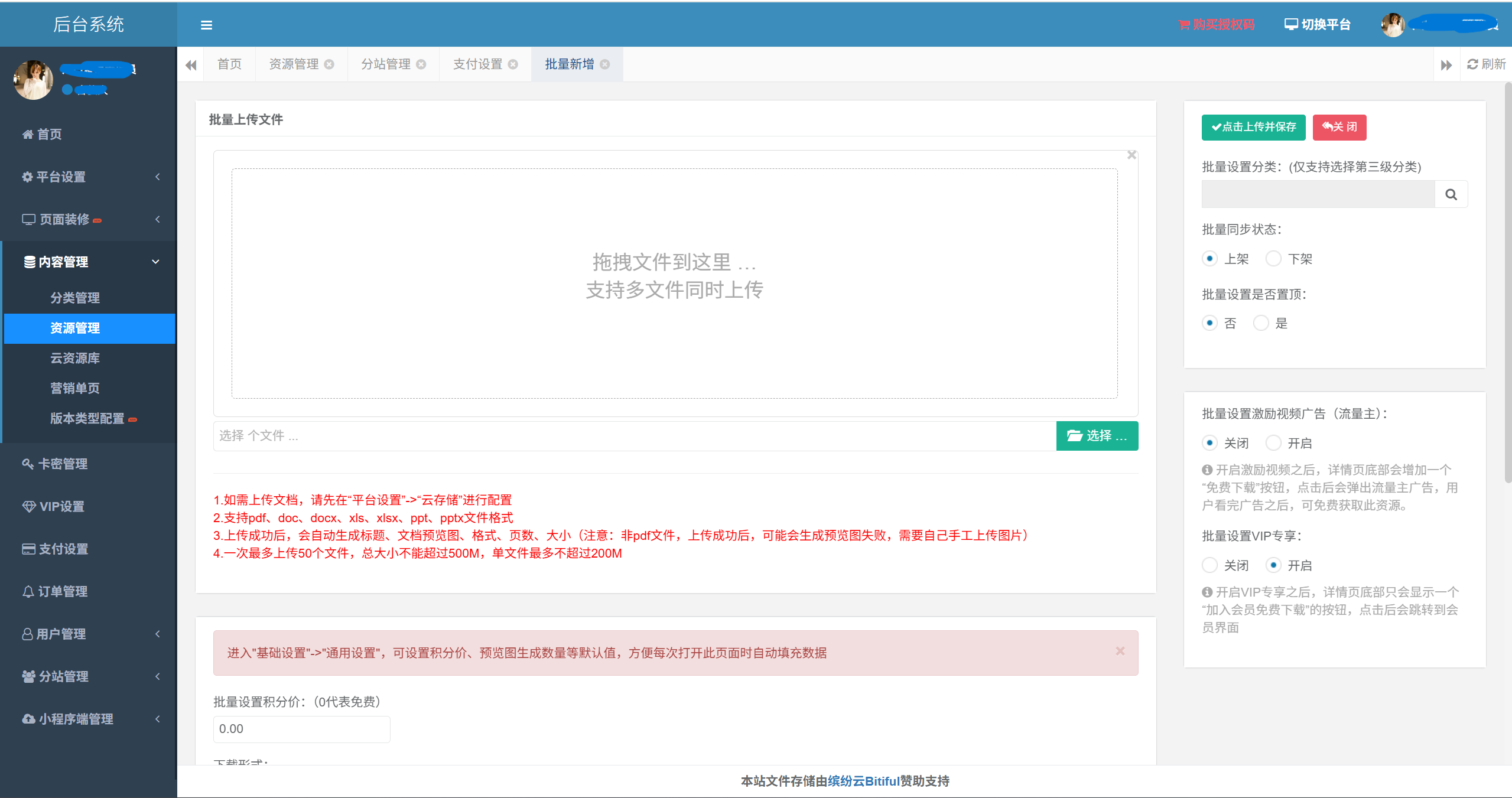
Task: Click the 点击上传并保存 button
Action: pos(1253,127)
